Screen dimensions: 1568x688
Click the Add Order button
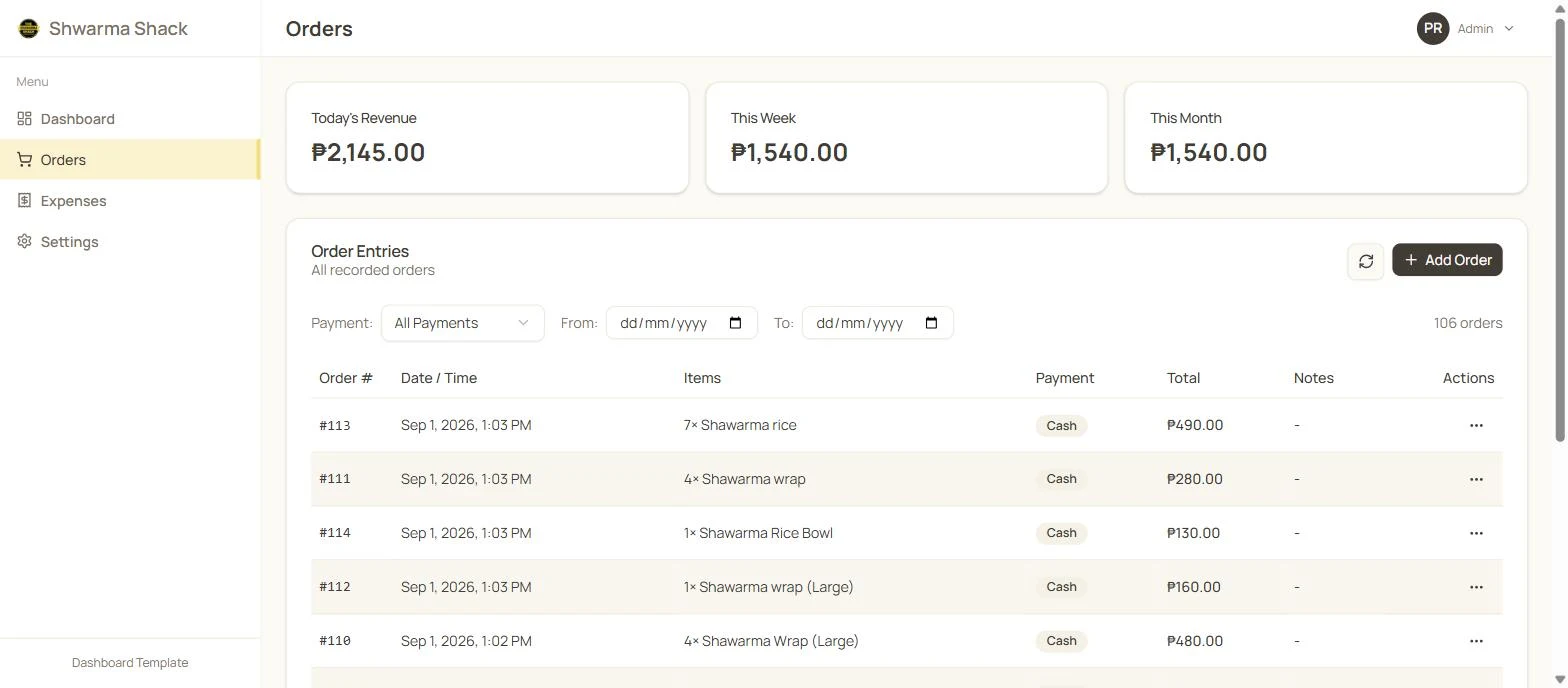[1447, 260]
